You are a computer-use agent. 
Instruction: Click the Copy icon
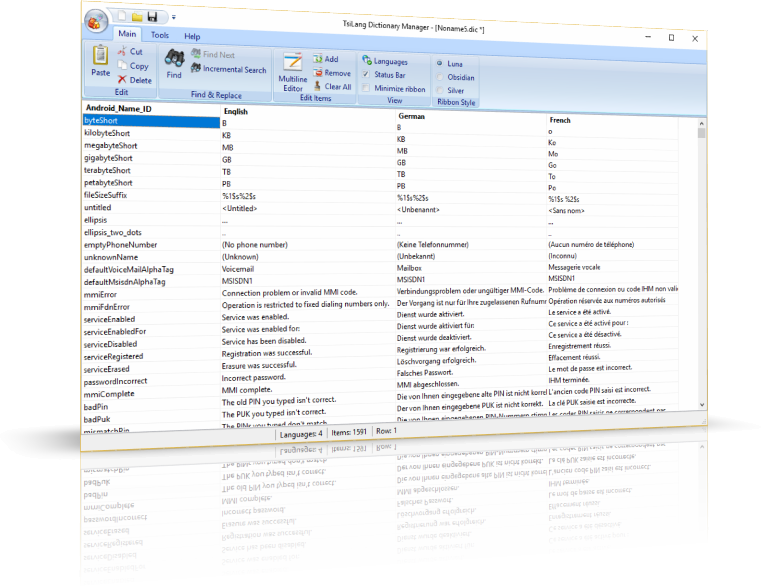122,65
